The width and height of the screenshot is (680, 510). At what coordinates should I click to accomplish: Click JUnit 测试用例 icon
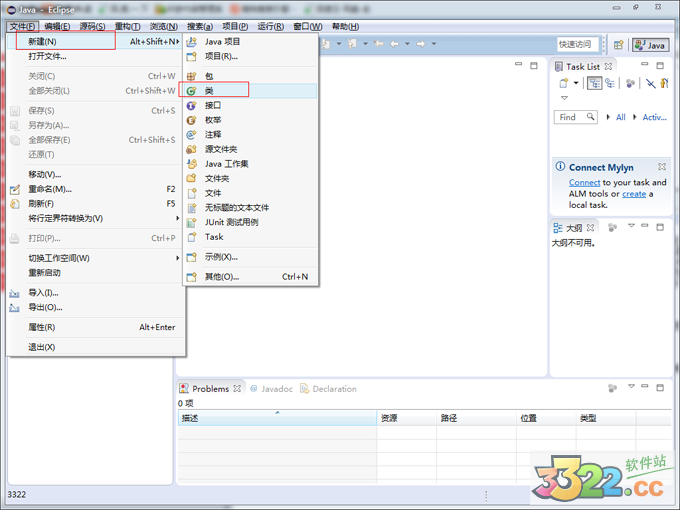[191, 222]
